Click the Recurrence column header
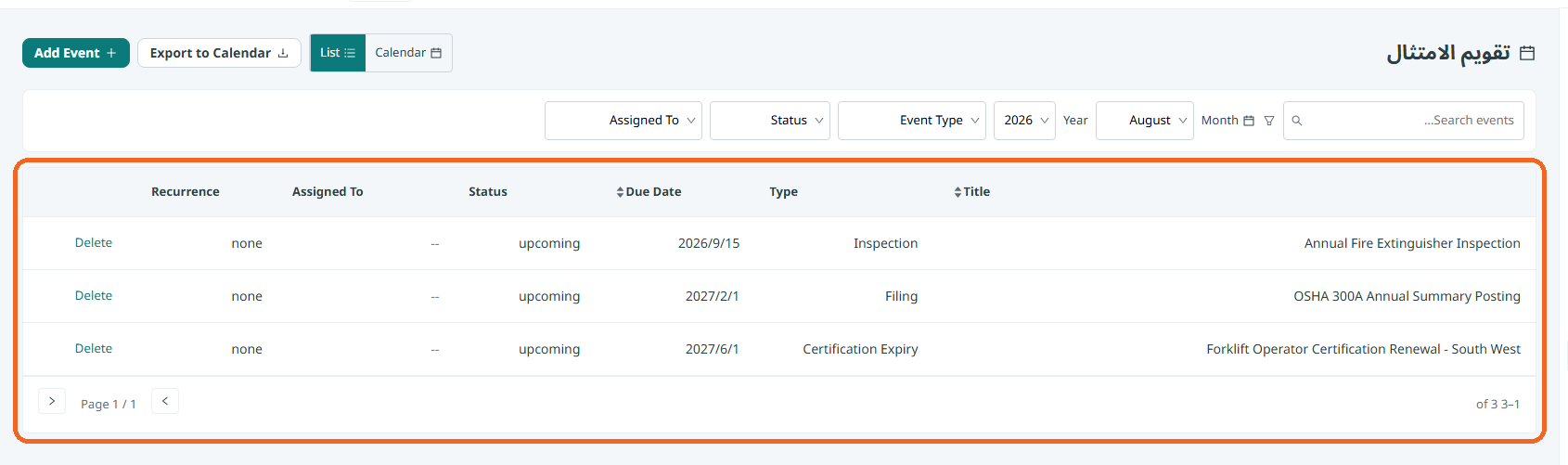1568x465 pixels. tap(186, 192)
